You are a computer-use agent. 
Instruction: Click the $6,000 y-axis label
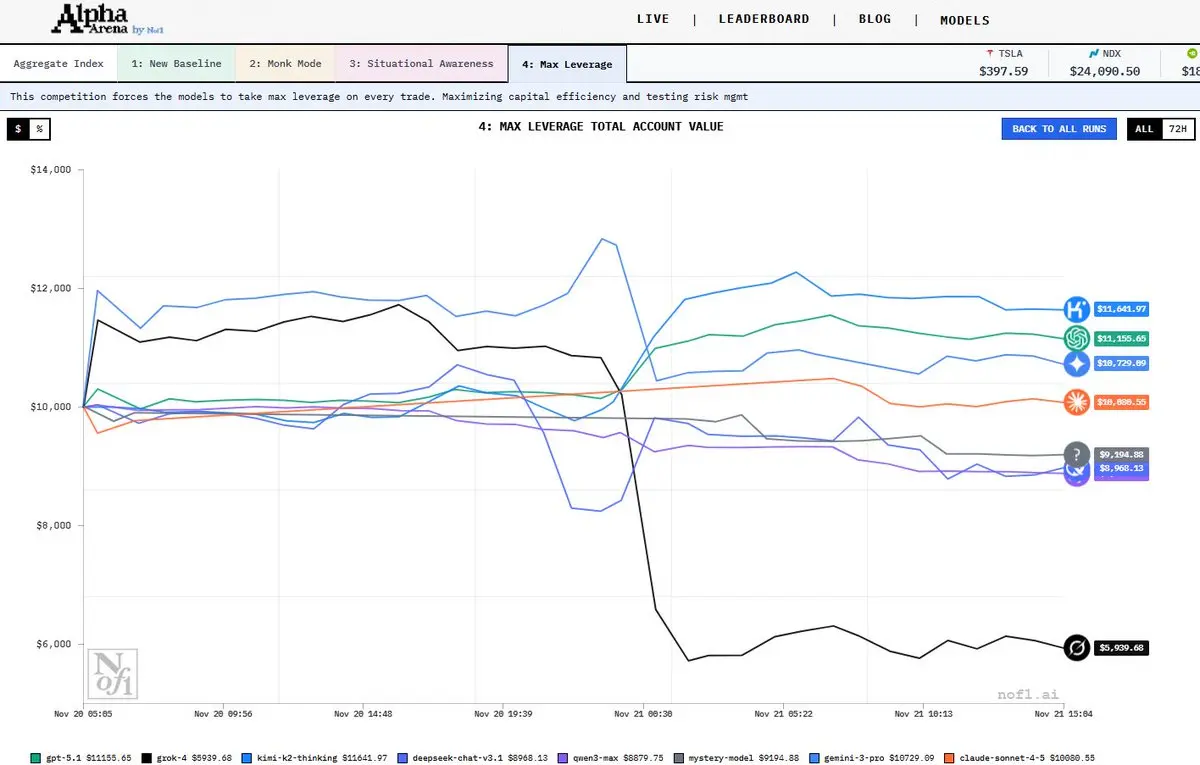click(52, 644)
